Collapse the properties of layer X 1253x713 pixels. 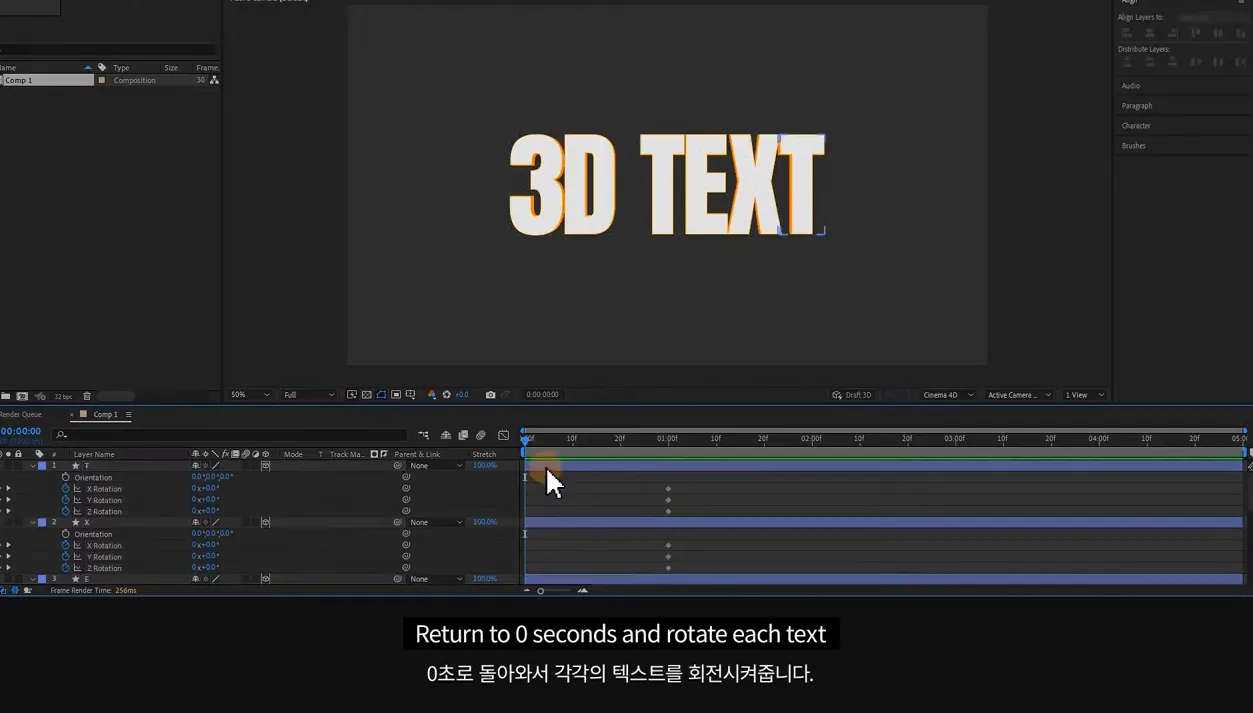click(33, 522)
